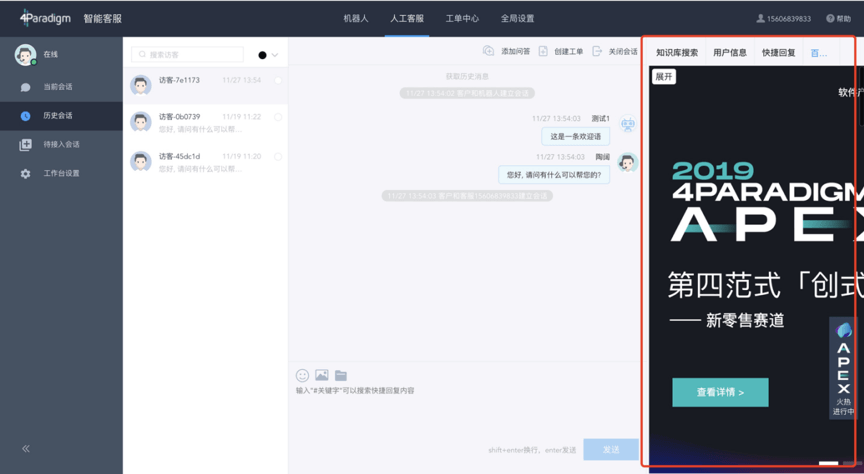Viewport: 864px width, 474px height.
Task: Click 关闭会话 label
Action: click(x=623, y=52)
